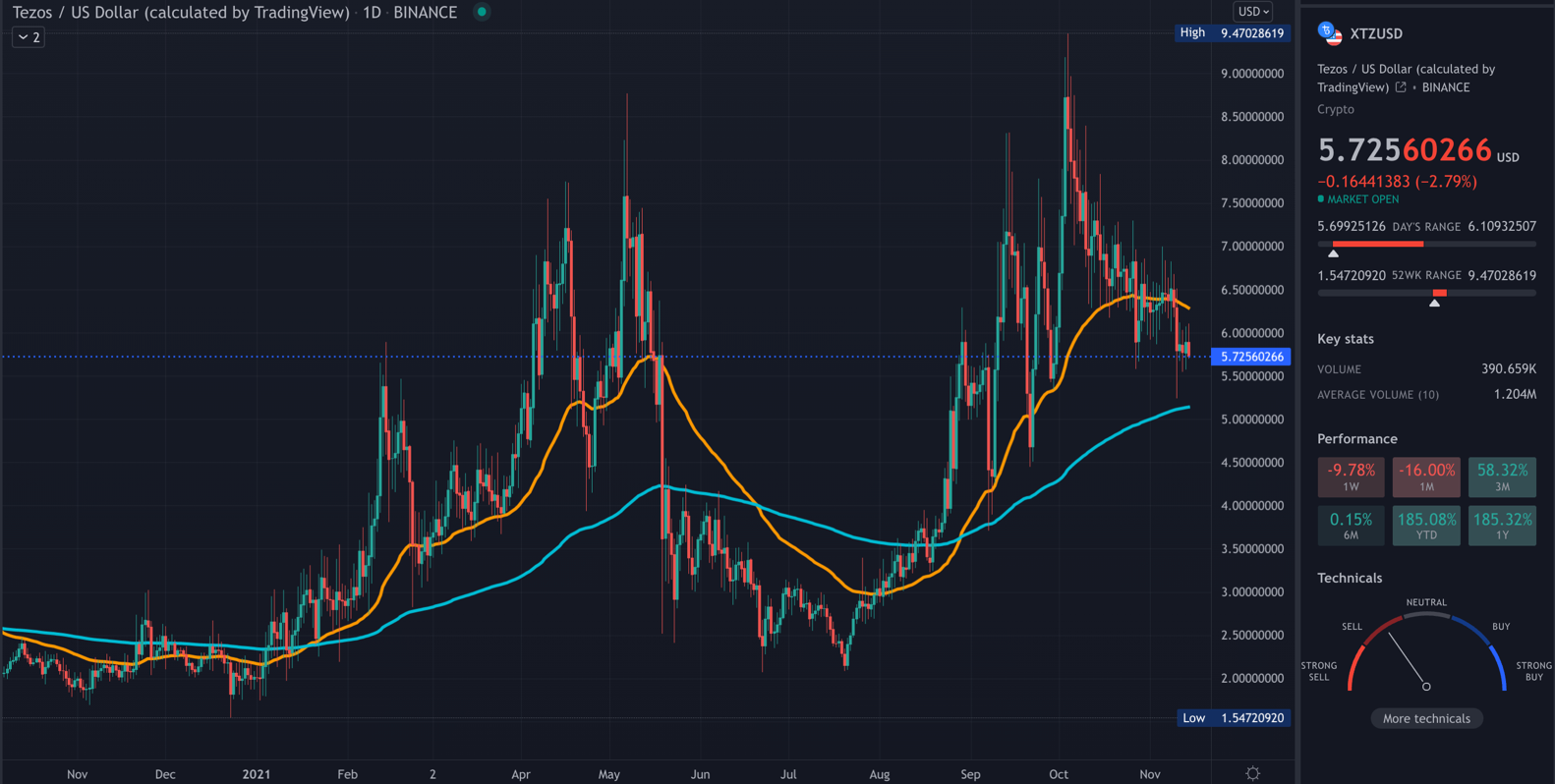Select the 6M performance tile 0.15%
The width and height of the screenshot is (1555, 784).
tap(1351, 526)
